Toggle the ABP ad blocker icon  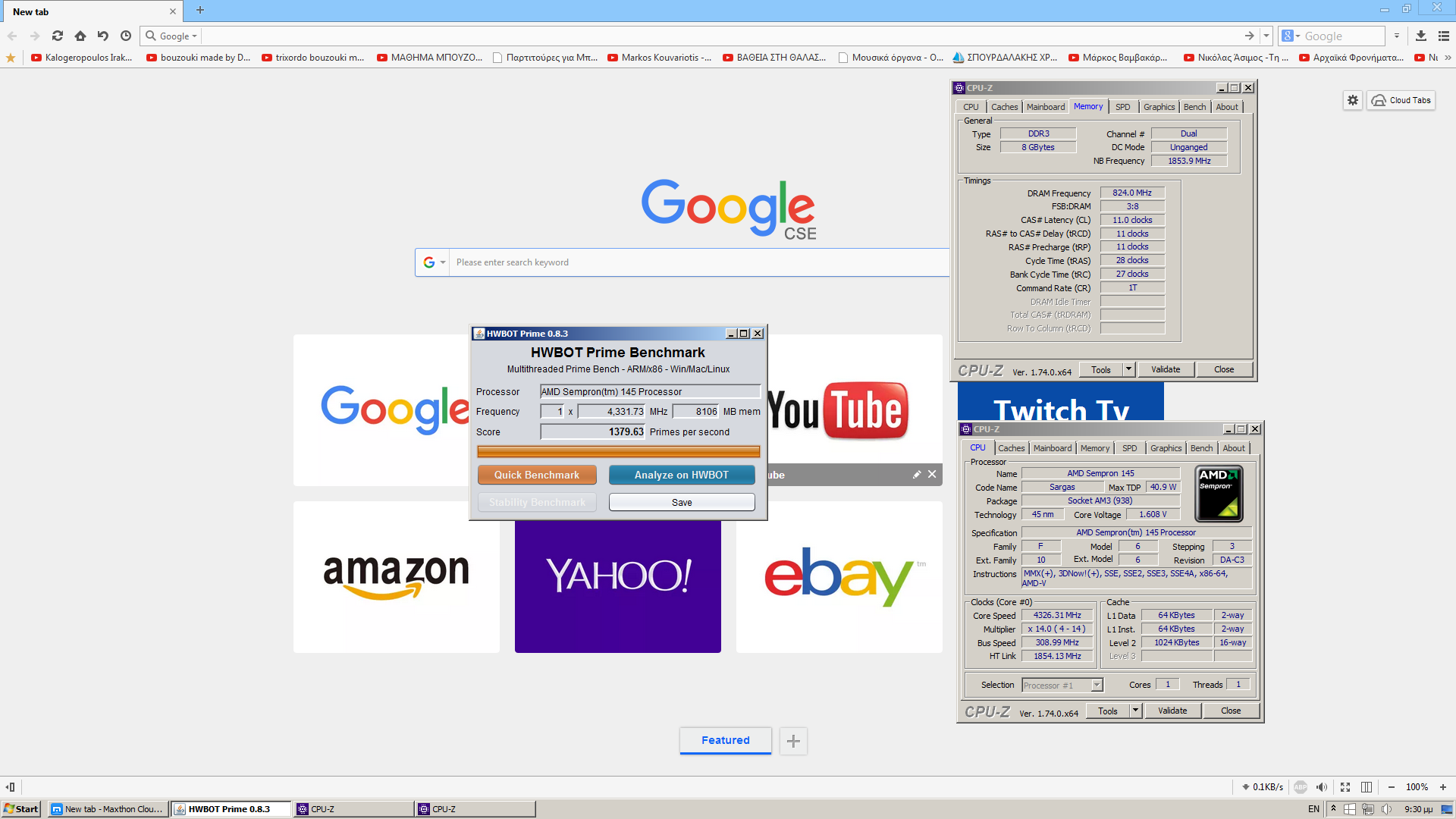coord(1301,787)
